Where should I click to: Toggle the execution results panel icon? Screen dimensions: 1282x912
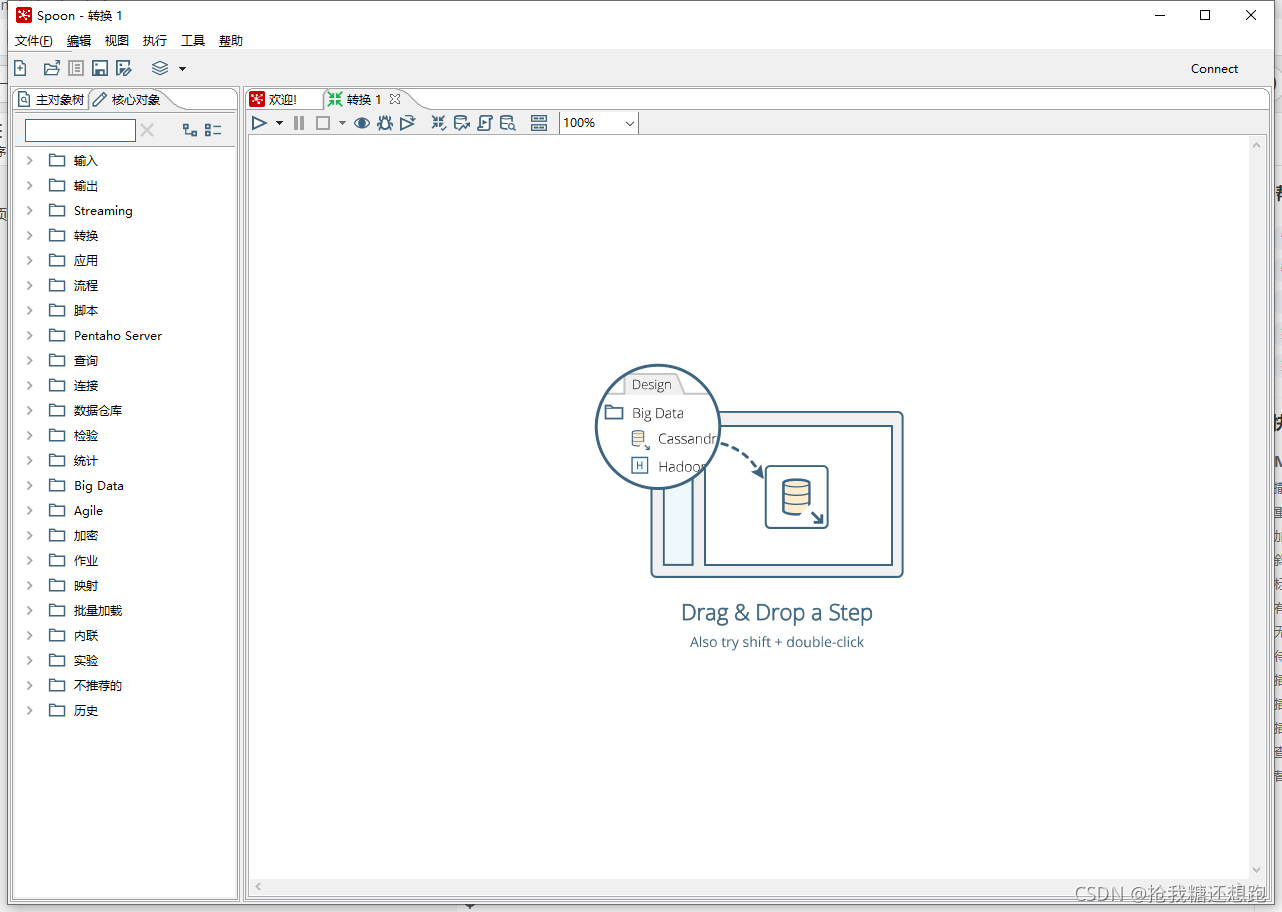click(x=539, y=123)
